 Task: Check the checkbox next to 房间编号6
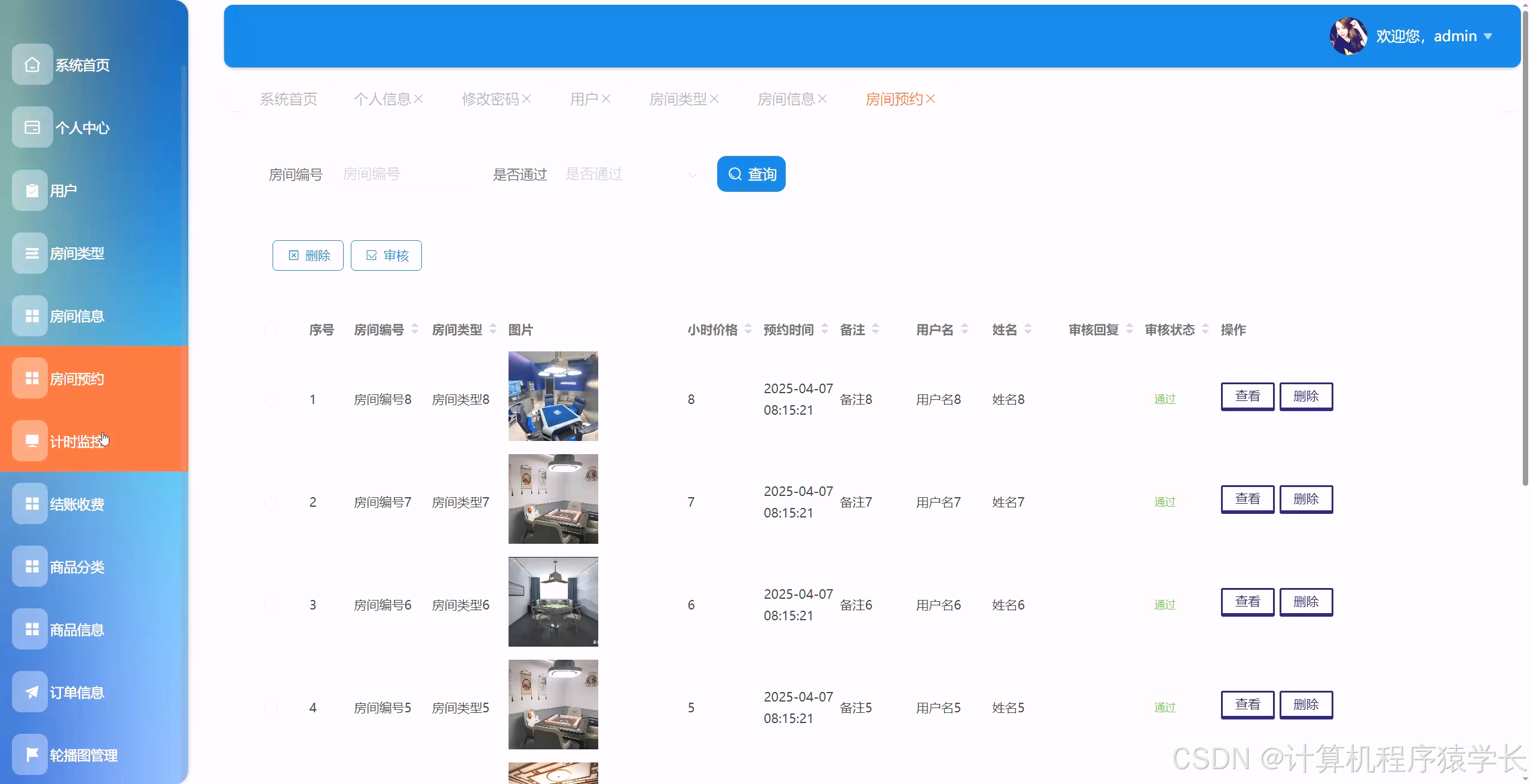[x=271, y=604]
